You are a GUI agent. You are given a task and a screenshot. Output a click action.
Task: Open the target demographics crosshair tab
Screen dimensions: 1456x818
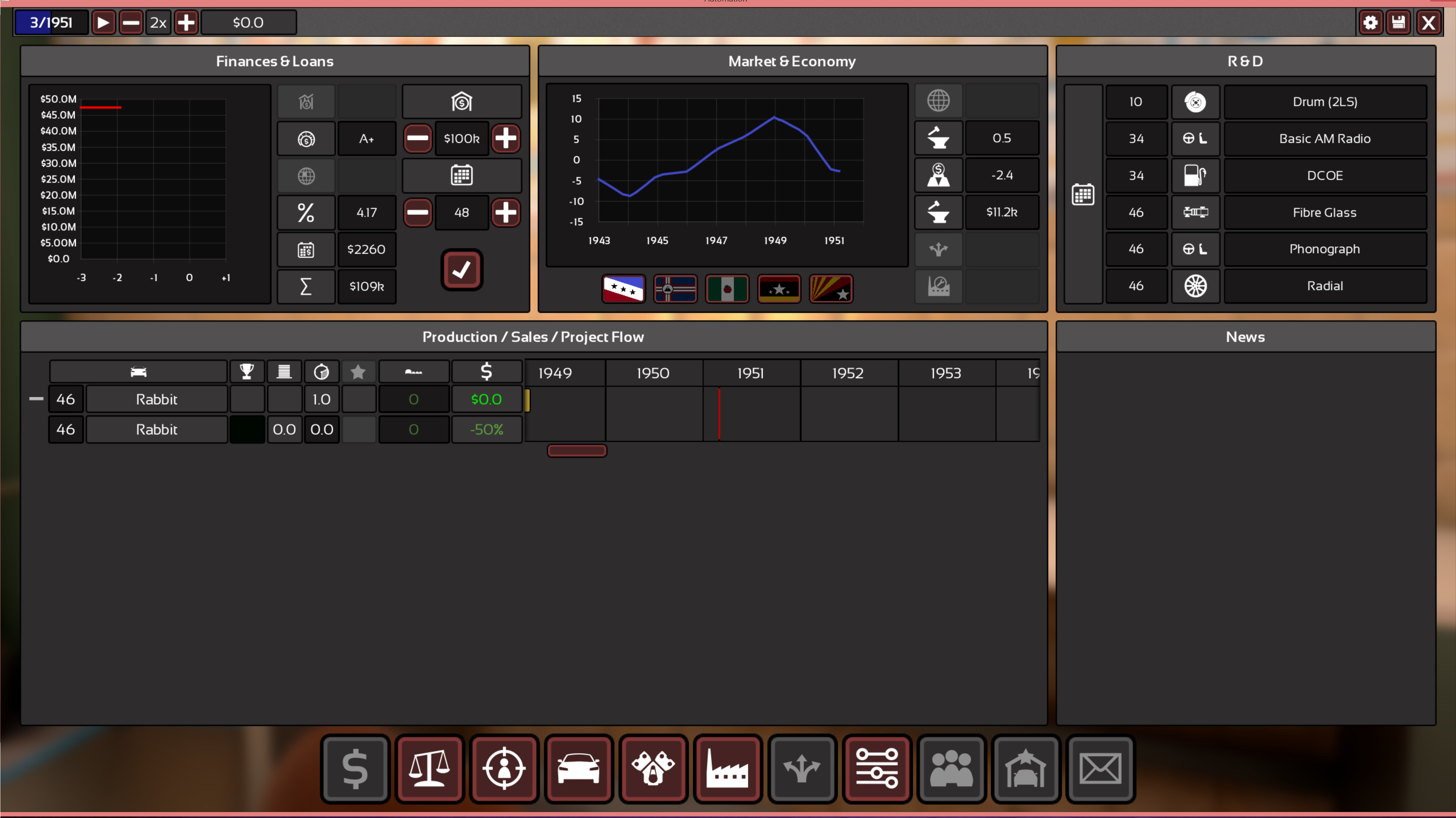point(504,769)
